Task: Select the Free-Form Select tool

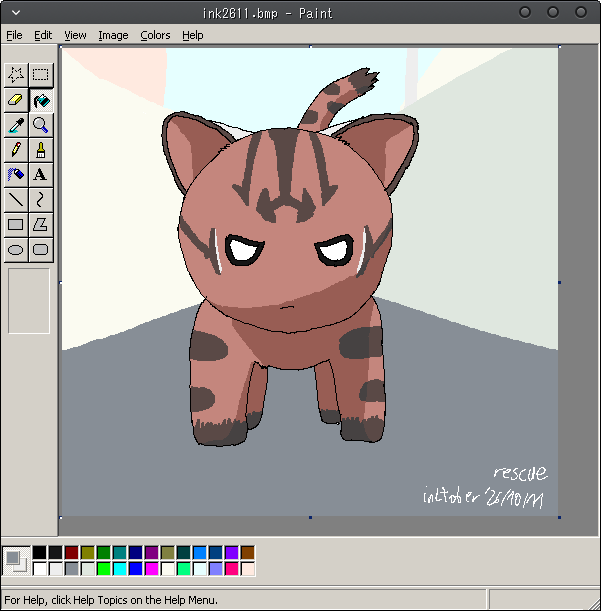Action: point(16,75)
